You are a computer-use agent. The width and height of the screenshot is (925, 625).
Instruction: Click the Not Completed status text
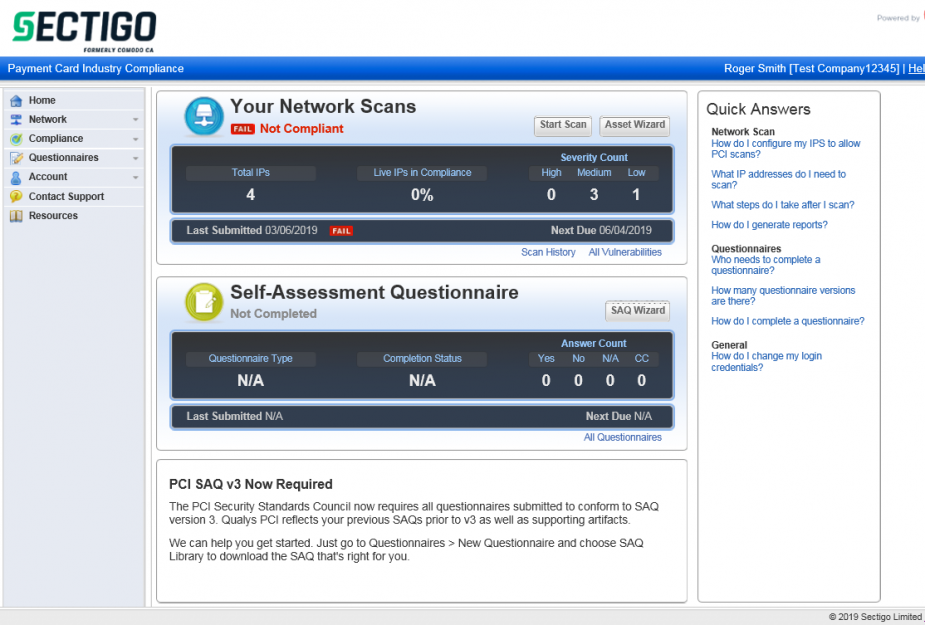tap(273, 314)
